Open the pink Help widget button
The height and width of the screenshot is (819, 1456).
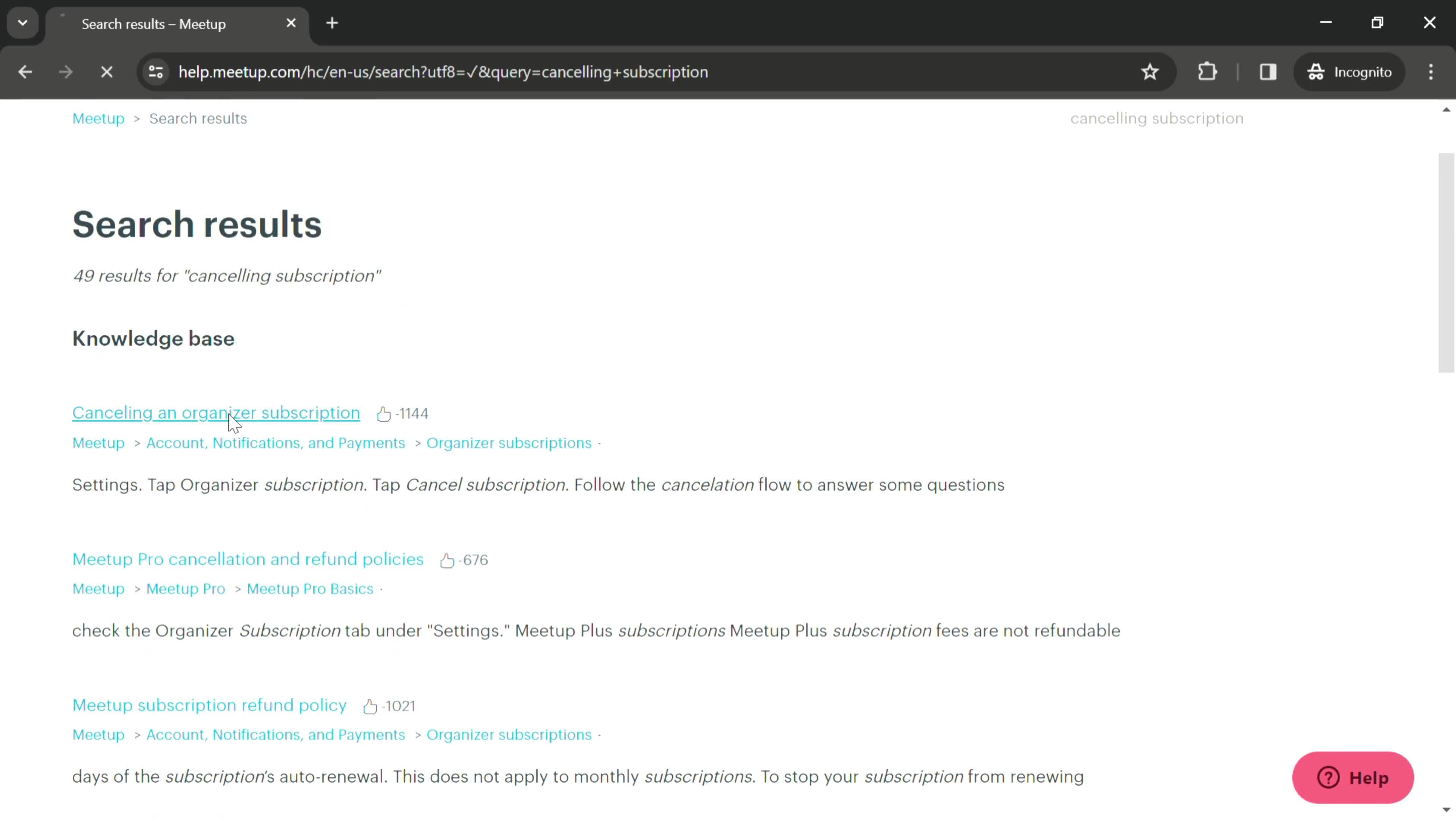point(1353,778)
